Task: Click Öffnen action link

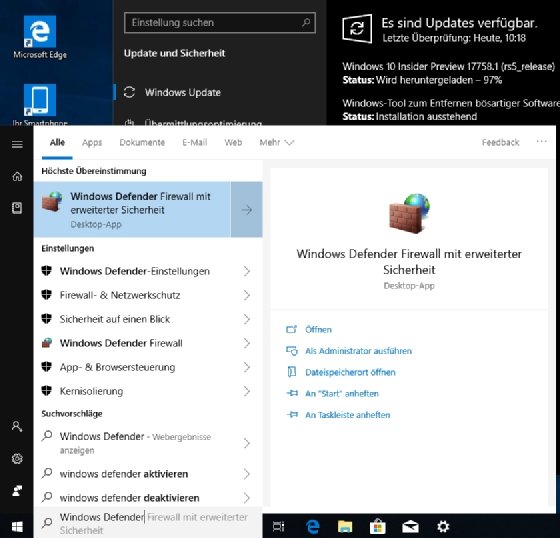Action: (318, 329)
